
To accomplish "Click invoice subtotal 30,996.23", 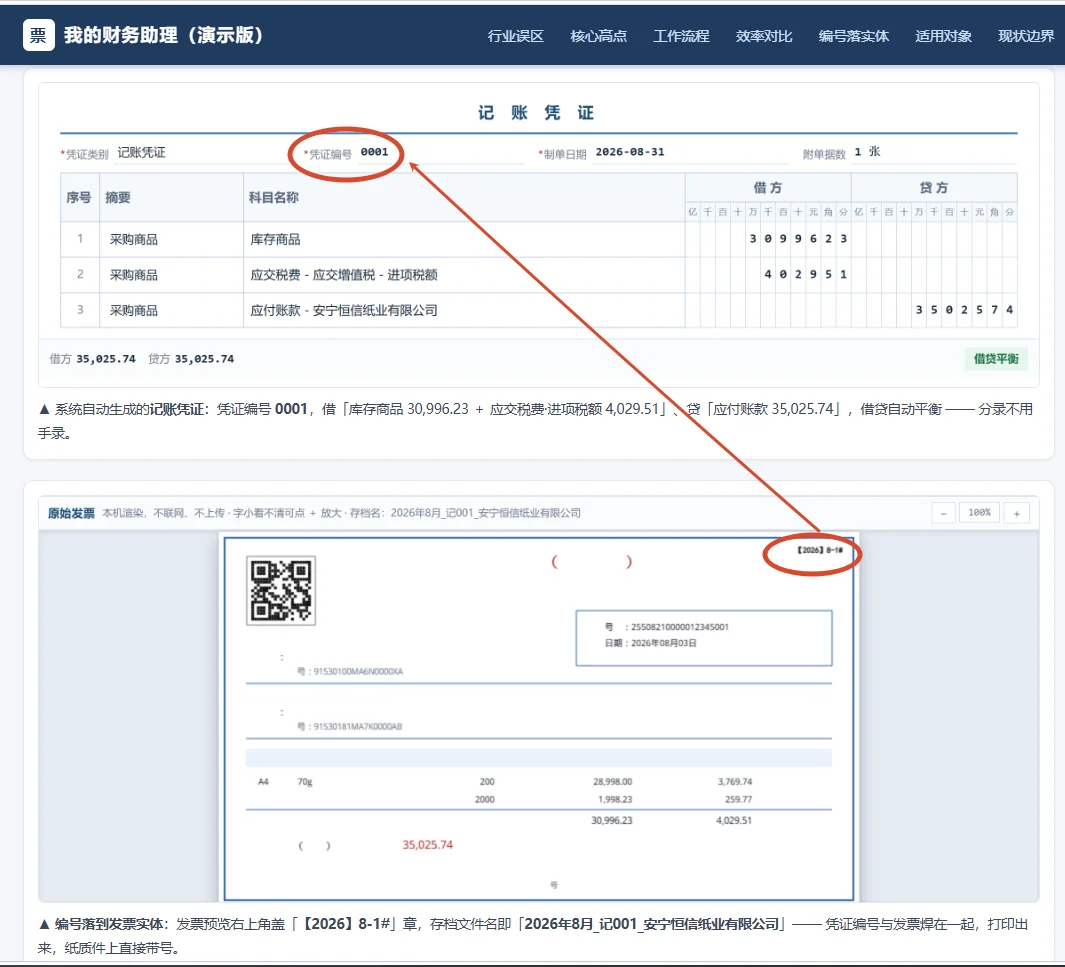I will pos(612,820).
